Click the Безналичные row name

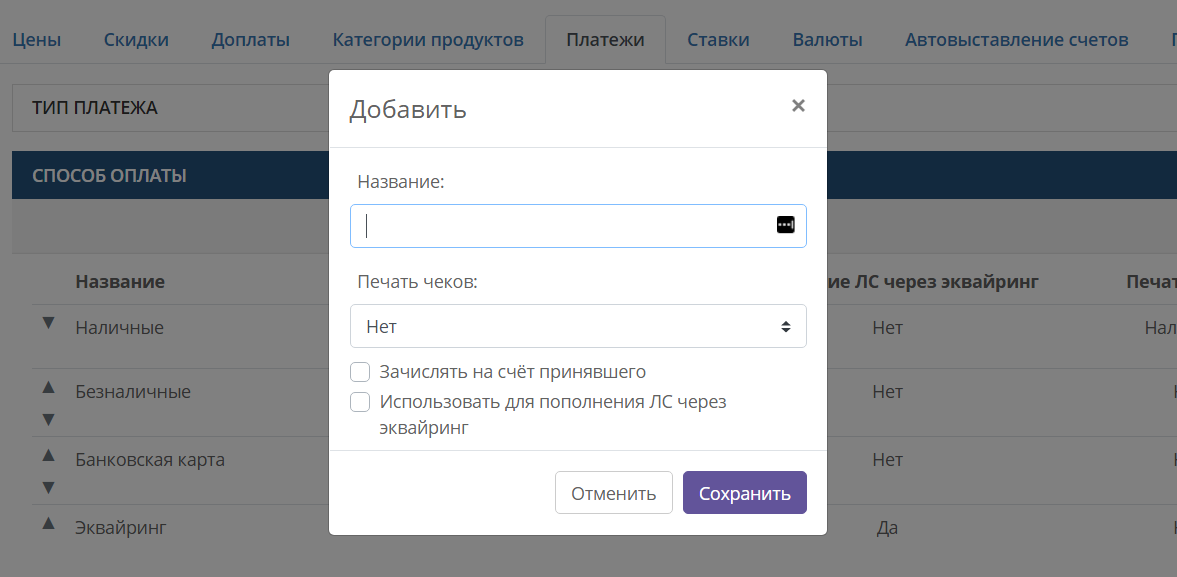(133, 392)
